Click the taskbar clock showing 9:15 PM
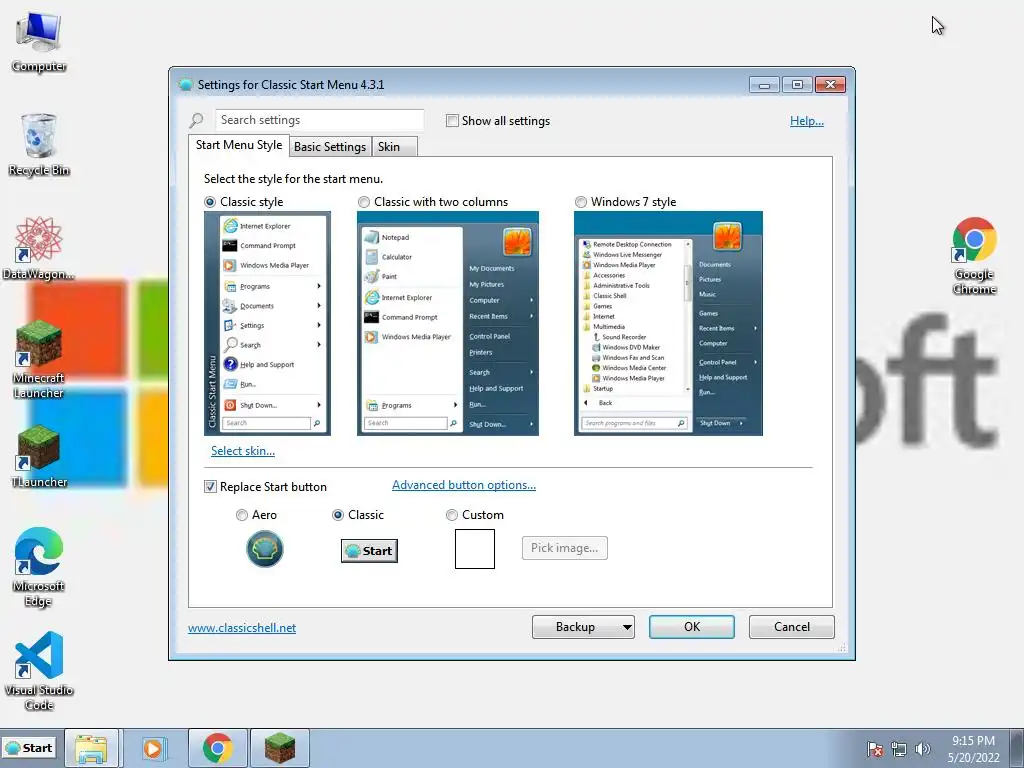The width and height of the screenshot is (1024, 768). tap(973, 749)
